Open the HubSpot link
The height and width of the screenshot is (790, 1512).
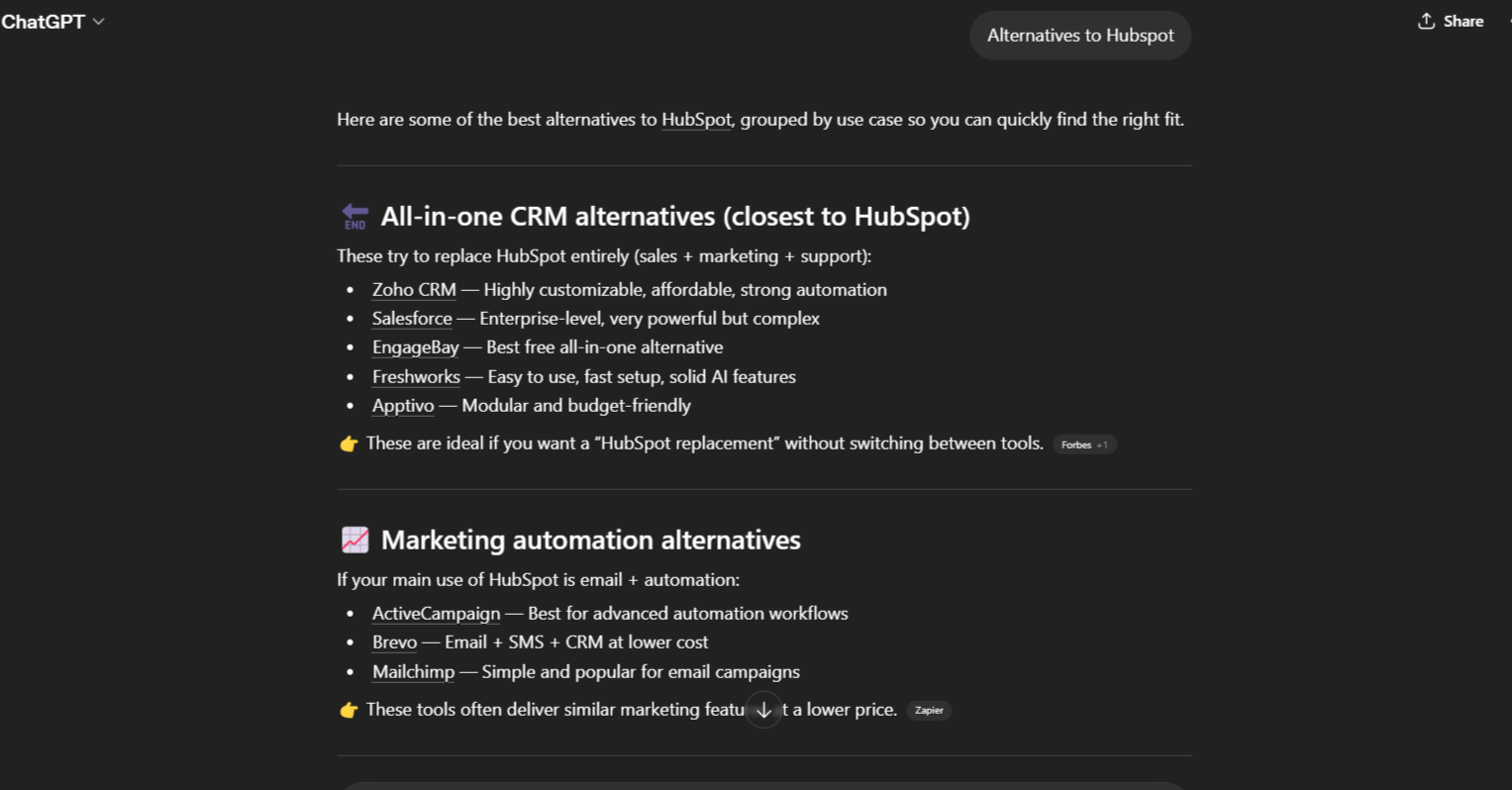click(x=696, y=119)
